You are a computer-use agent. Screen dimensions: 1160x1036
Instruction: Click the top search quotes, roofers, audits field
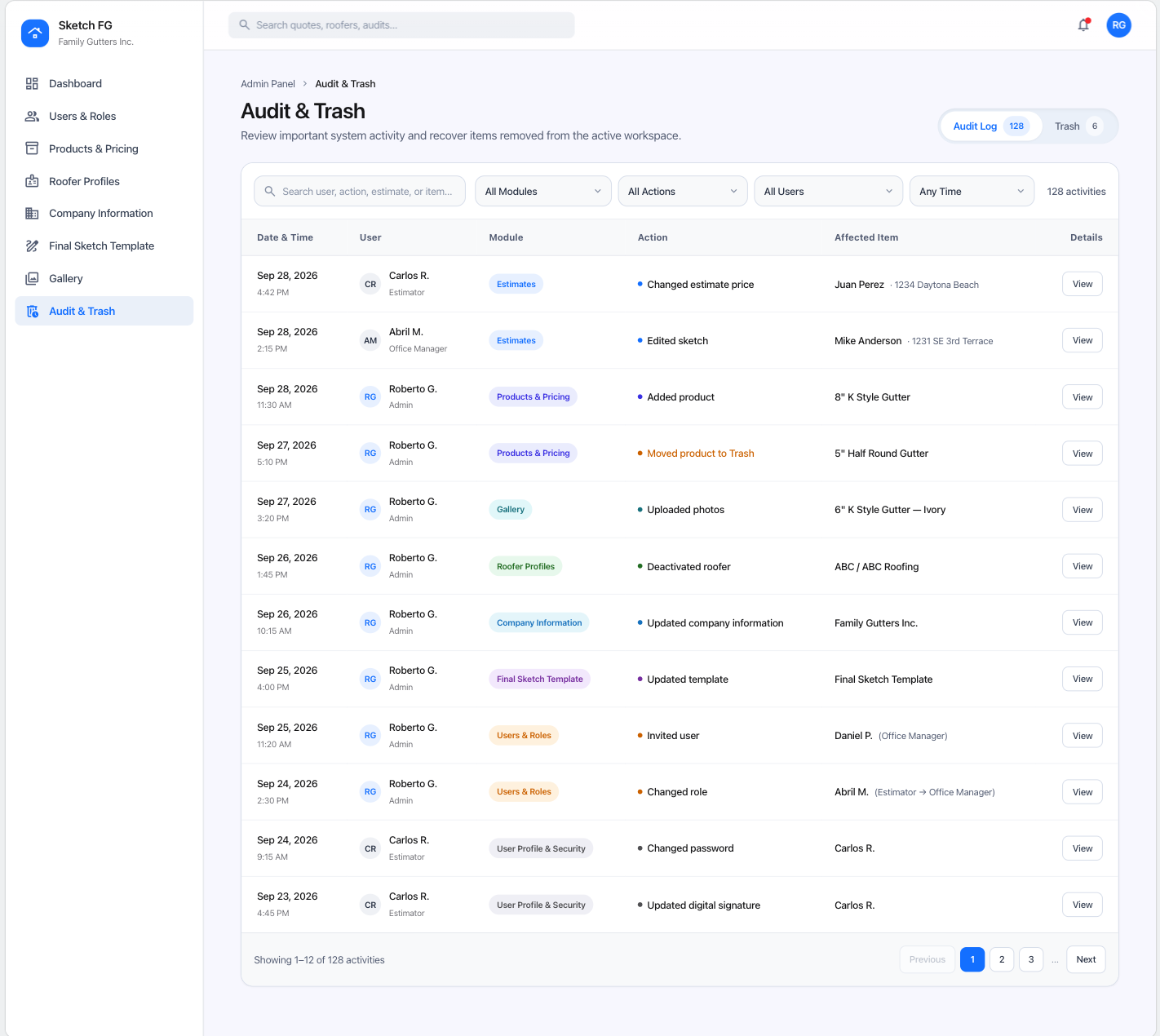click(x=401, y=25)
